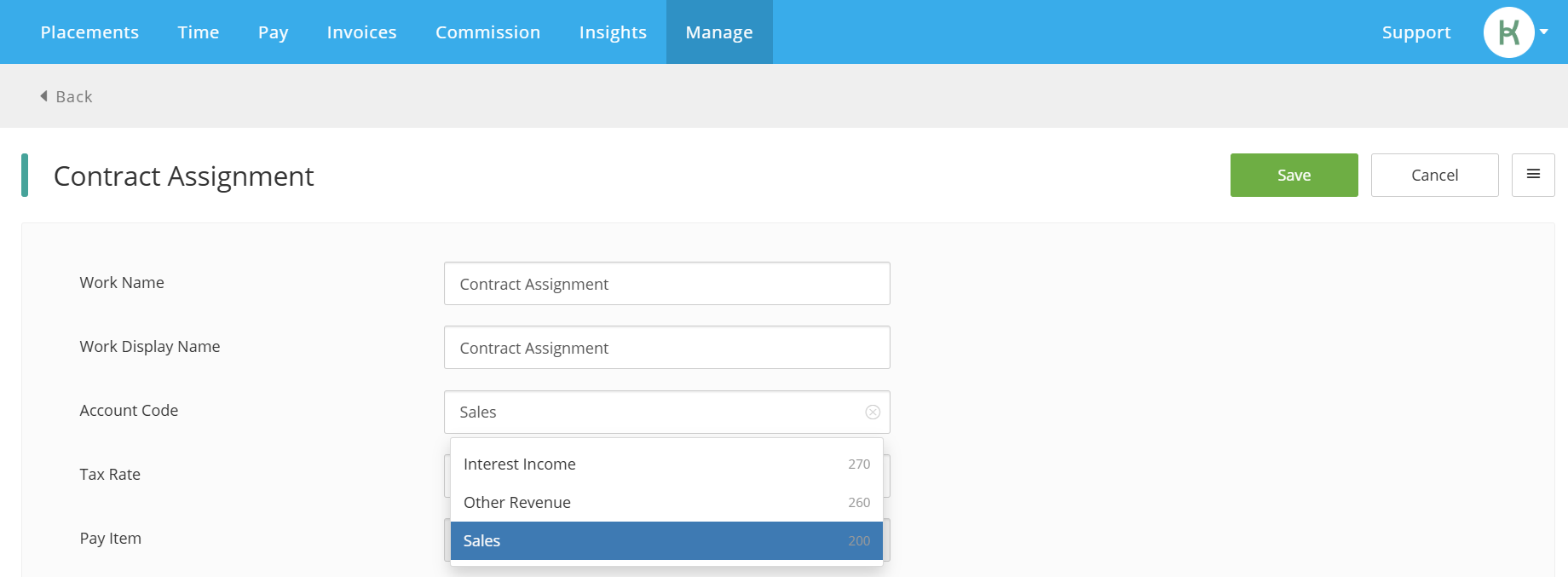Image resolution: width=1568 pixels, height=577 pixels.
Task: Edit the Work Display Name field
Action: (667, 347)
